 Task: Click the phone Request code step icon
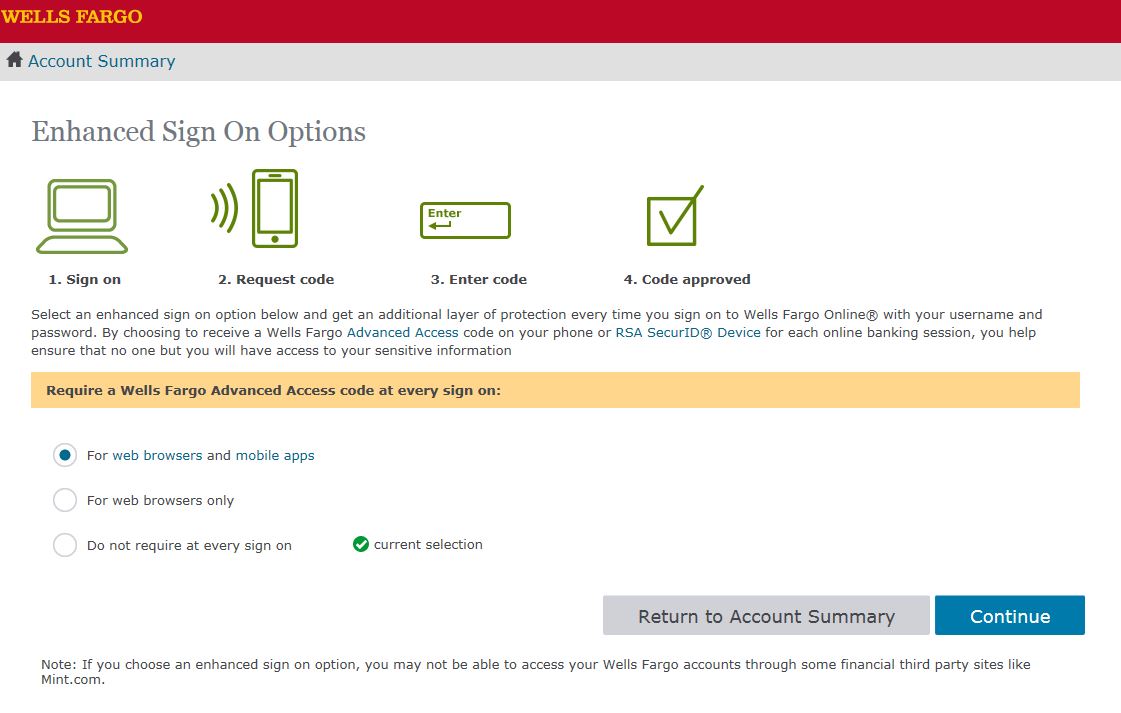pos(255,209)
